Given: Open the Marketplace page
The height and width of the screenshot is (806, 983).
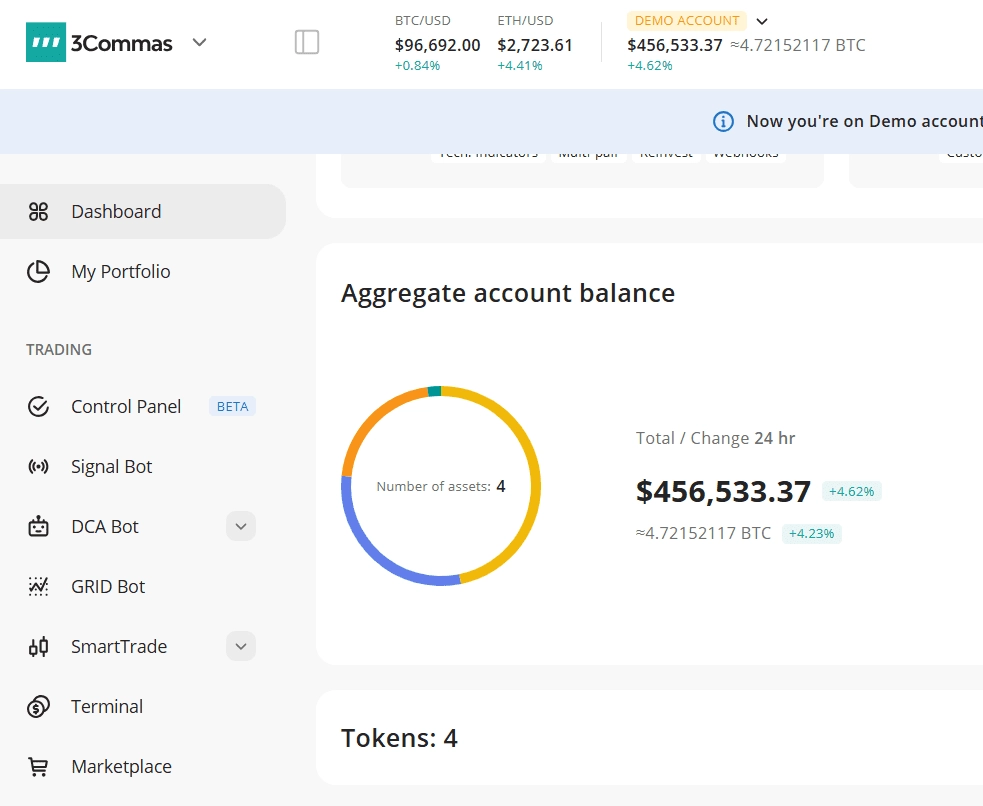Looking at the screenshot, I should 122,767.
